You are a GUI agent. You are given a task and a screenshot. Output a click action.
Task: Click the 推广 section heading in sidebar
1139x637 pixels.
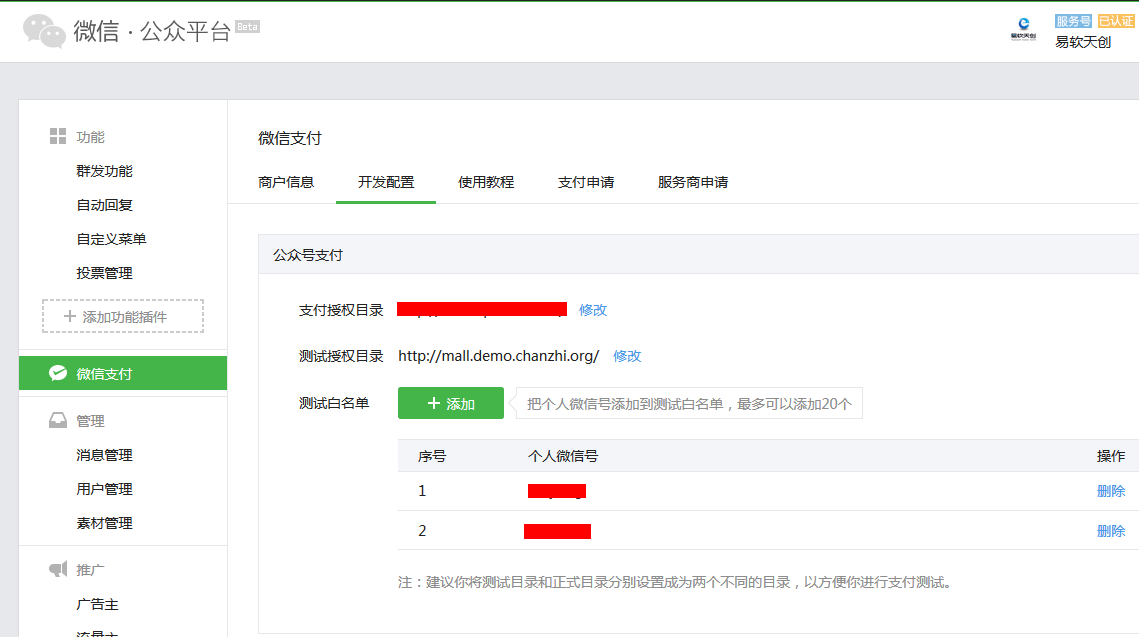(x=91, y=570)
